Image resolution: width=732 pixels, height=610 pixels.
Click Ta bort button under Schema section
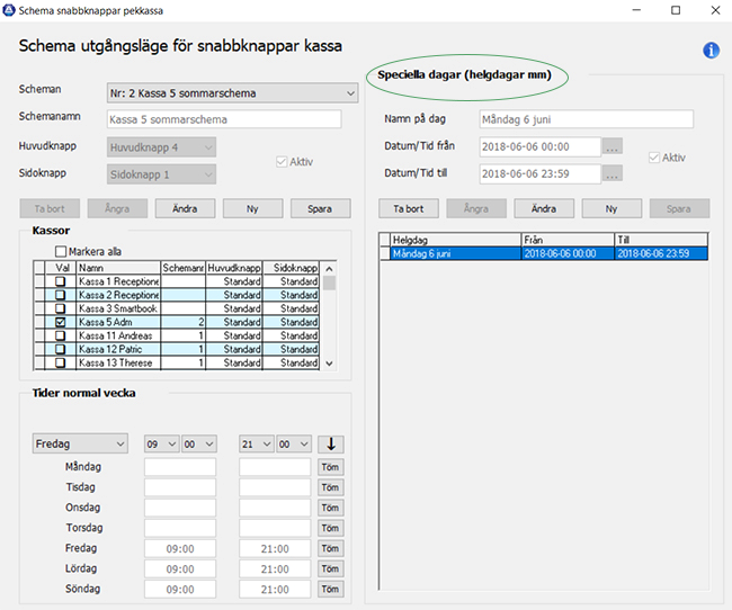pyautogui.click(x=49, y=209)
